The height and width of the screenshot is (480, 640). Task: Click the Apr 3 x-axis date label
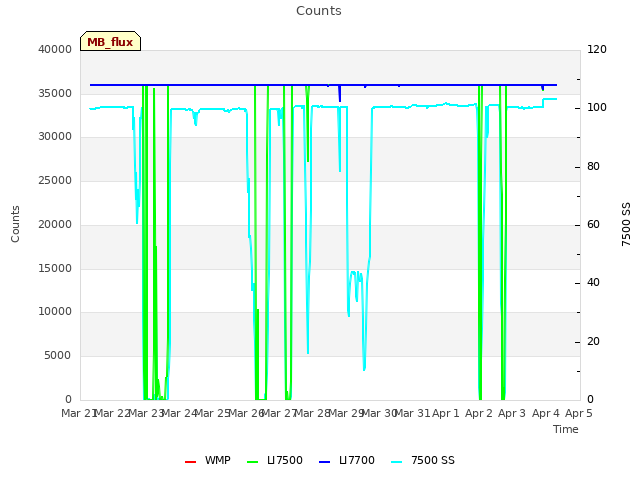coord(512,413)
